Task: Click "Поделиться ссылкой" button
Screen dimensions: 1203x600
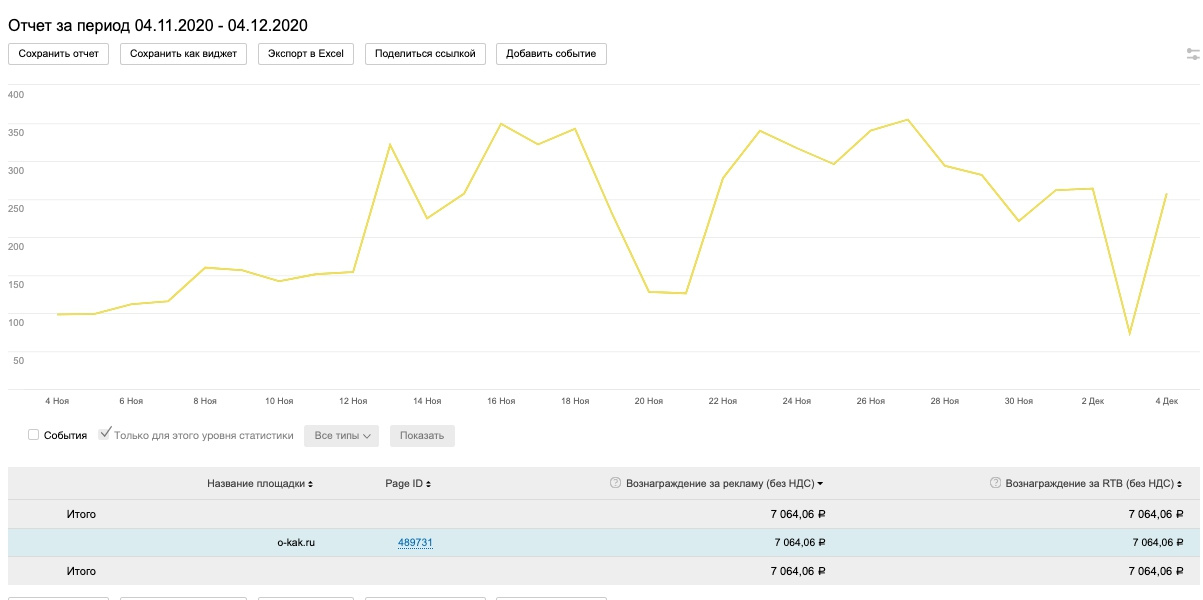Action: tap(425, 54)
